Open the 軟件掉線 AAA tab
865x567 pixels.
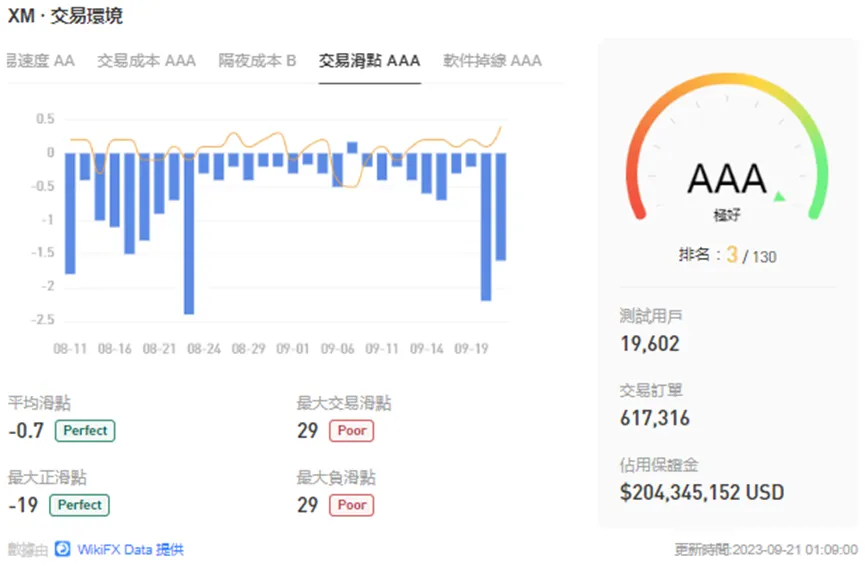pyautogui.click(x=492, y=60)
